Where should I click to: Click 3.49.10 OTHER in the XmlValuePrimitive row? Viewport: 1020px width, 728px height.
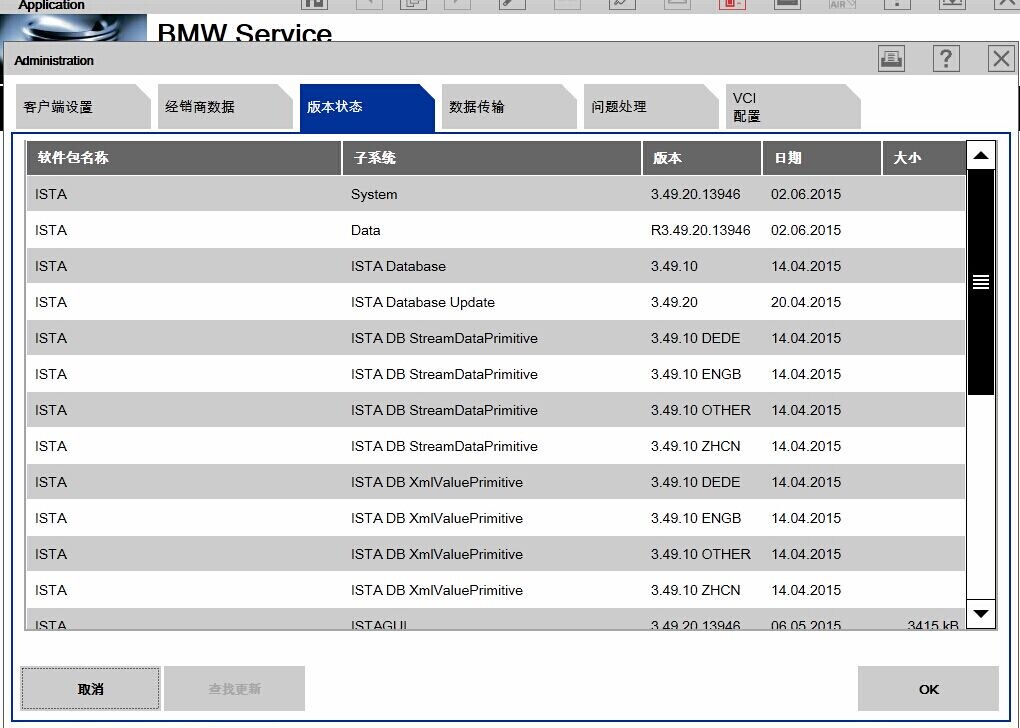coord(701,554)
